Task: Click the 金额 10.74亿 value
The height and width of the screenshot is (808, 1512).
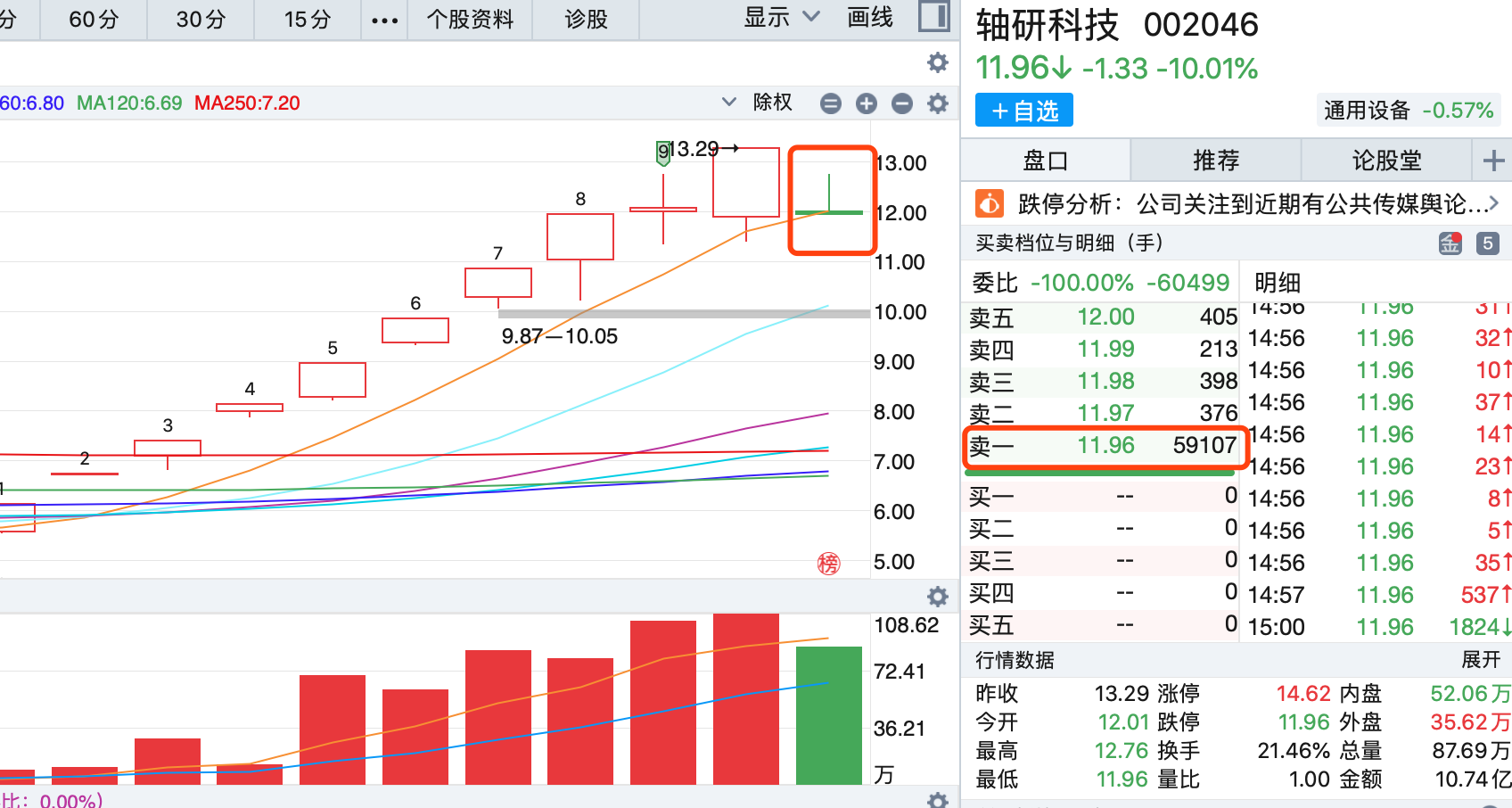Action: point(1473,779)
